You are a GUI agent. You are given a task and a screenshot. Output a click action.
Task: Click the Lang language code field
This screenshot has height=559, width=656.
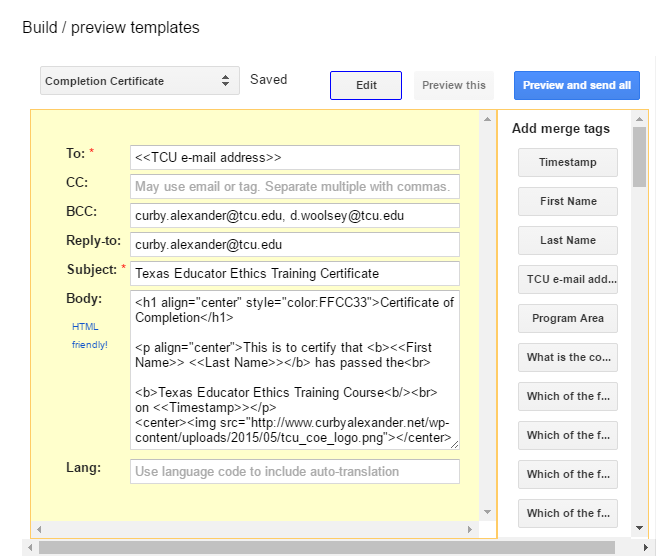tap(295, 472)
